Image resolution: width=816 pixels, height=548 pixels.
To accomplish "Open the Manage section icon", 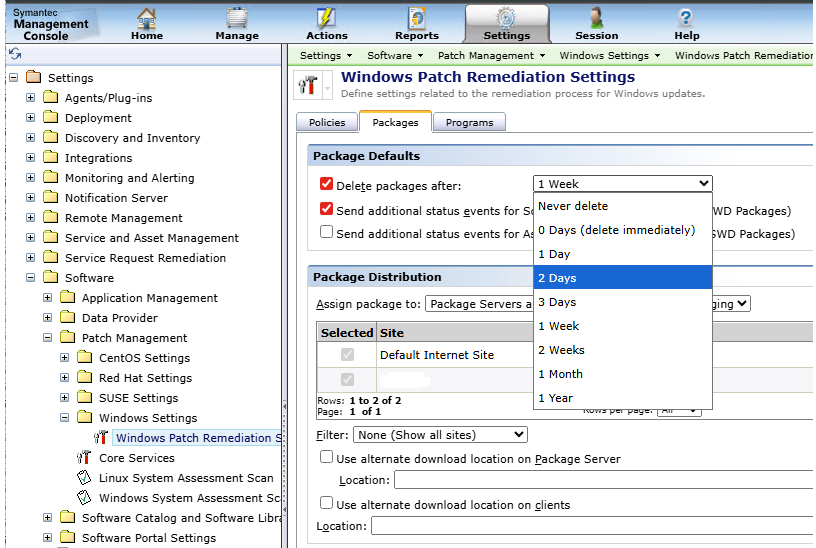I will click(237, 19).
